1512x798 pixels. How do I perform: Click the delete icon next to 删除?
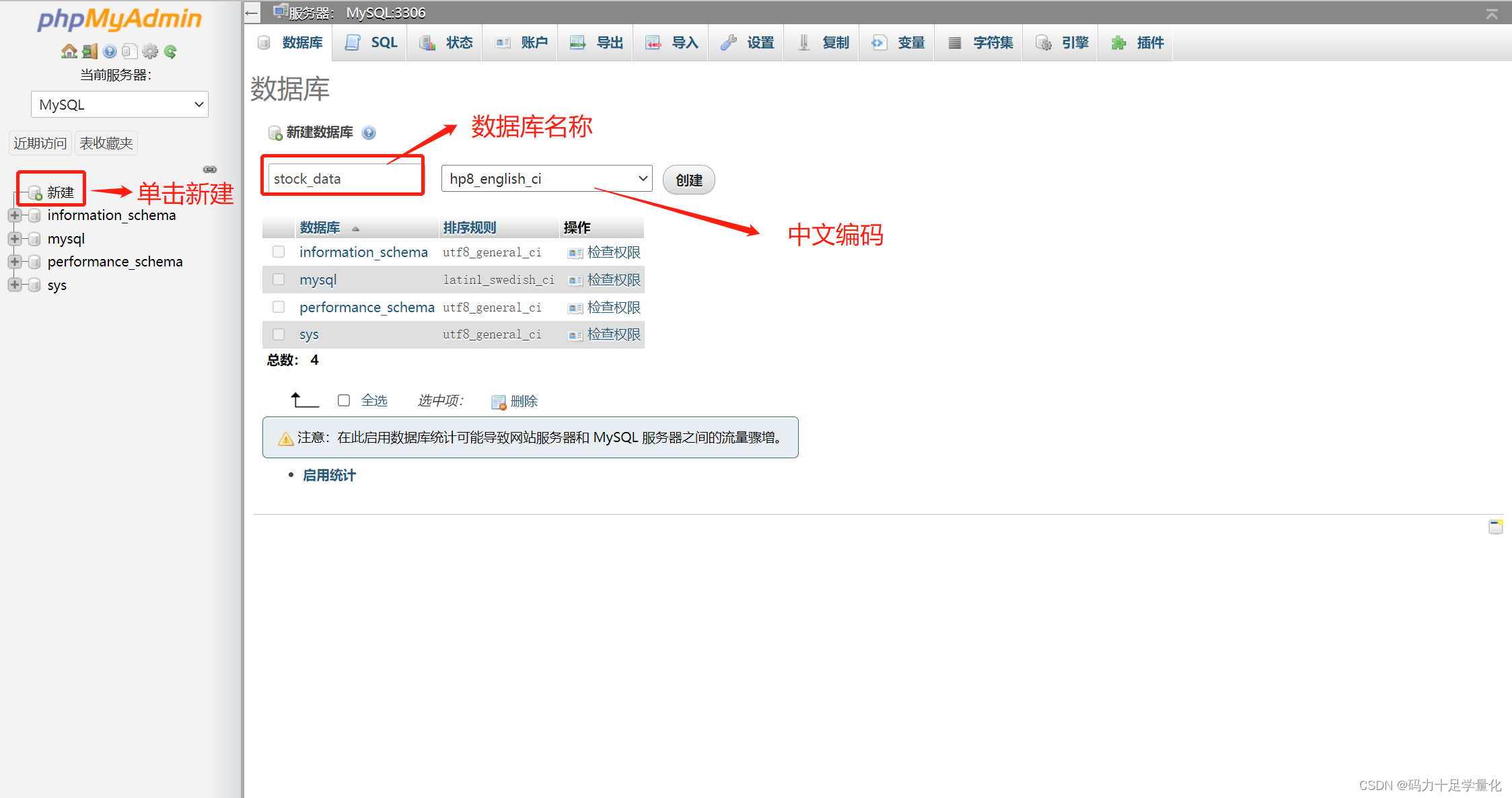pyautogui.click(x=499, y=402)
